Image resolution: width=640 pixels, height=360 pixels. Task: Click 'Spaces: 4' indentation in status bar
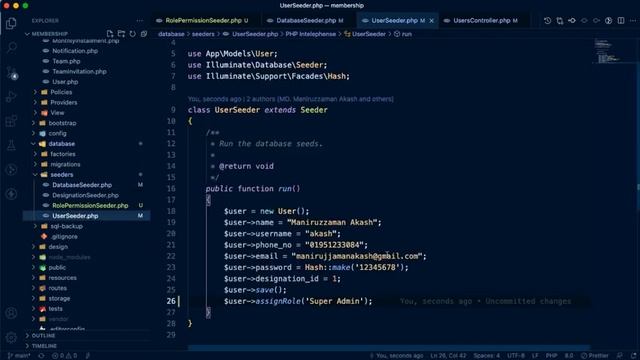pos(487,356)
